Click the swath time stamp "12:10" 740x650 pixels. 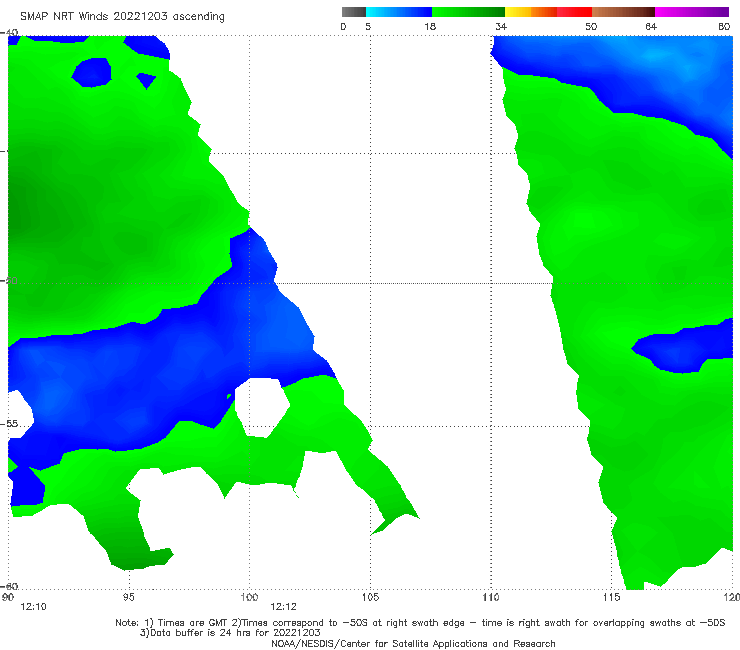click(x=33, y=607)
